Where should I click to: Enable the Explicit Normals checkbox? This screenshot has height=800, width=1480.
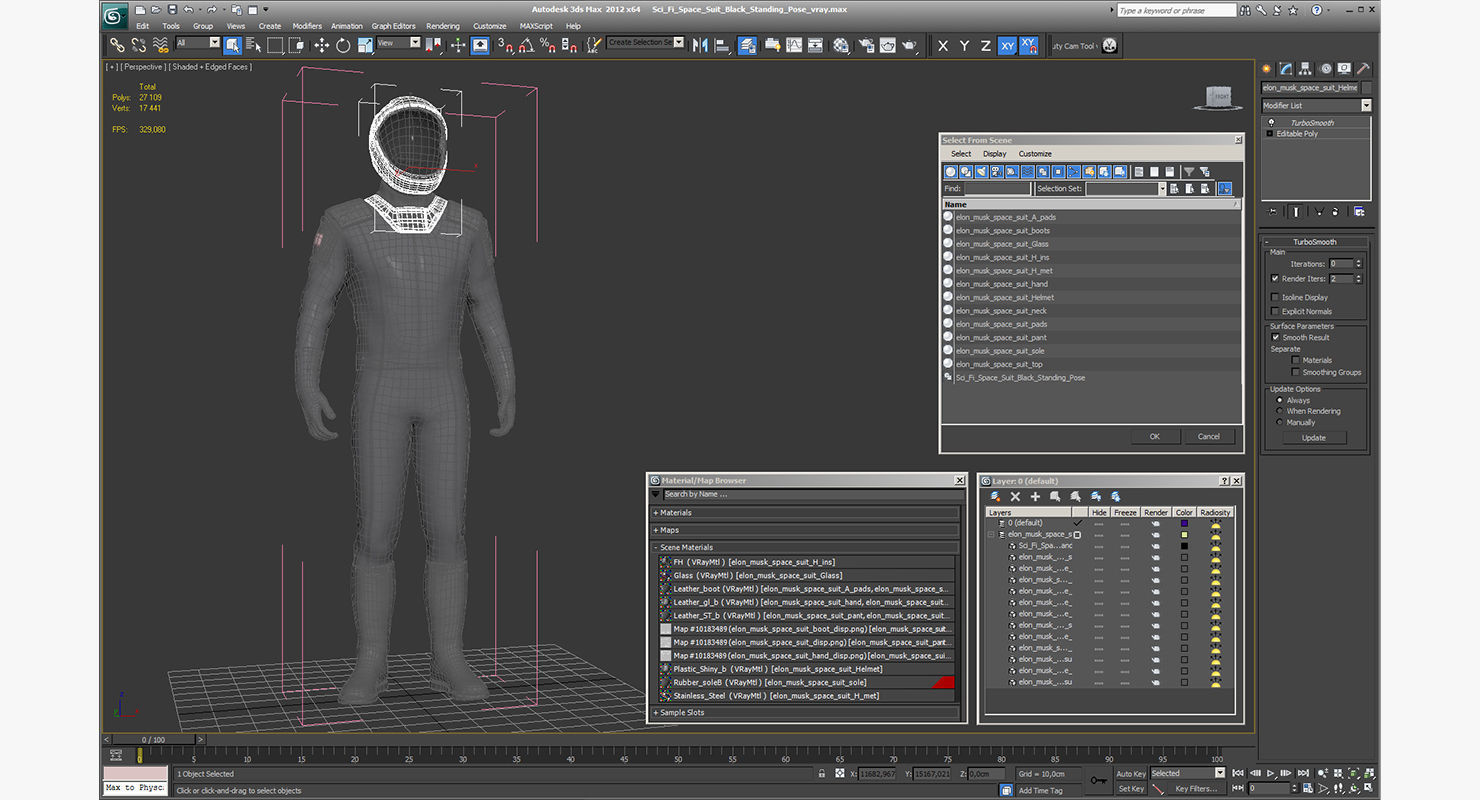(x=1274, y=311)
